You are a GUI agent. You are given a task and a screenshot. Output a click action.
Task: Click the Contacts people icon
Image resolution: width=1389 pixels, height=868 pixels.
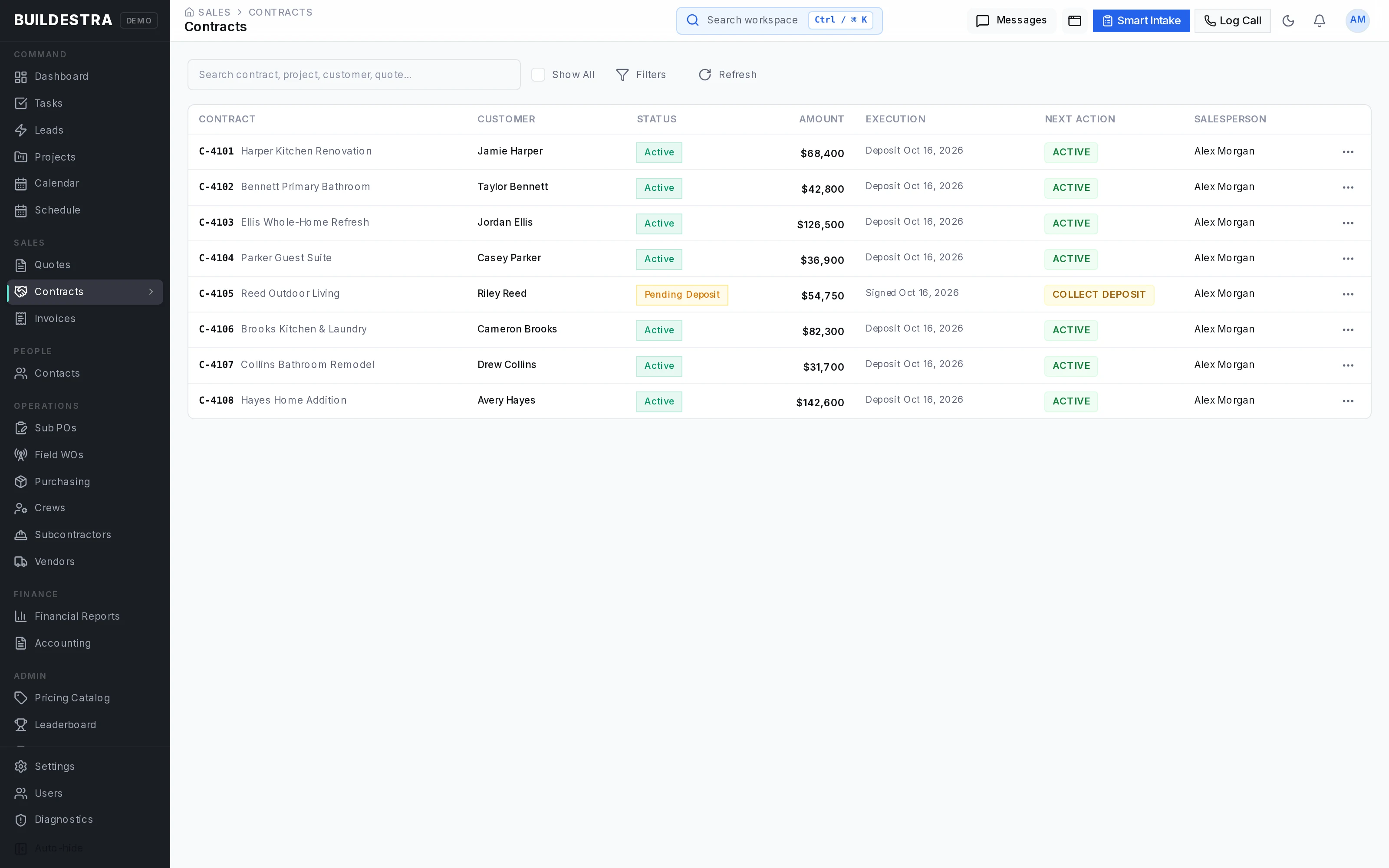[21, 373]
